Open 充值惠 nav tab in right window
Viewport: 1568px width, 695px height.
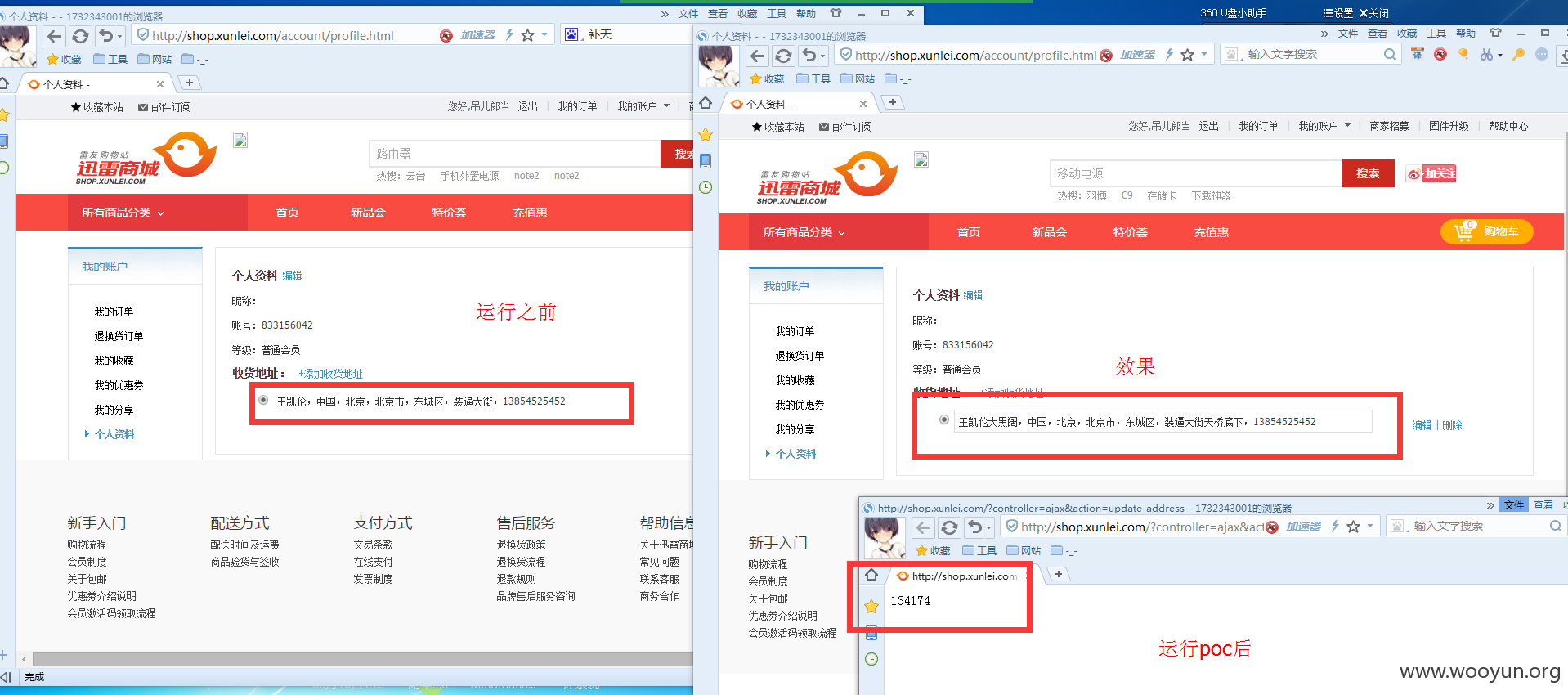click(1211, 232)
